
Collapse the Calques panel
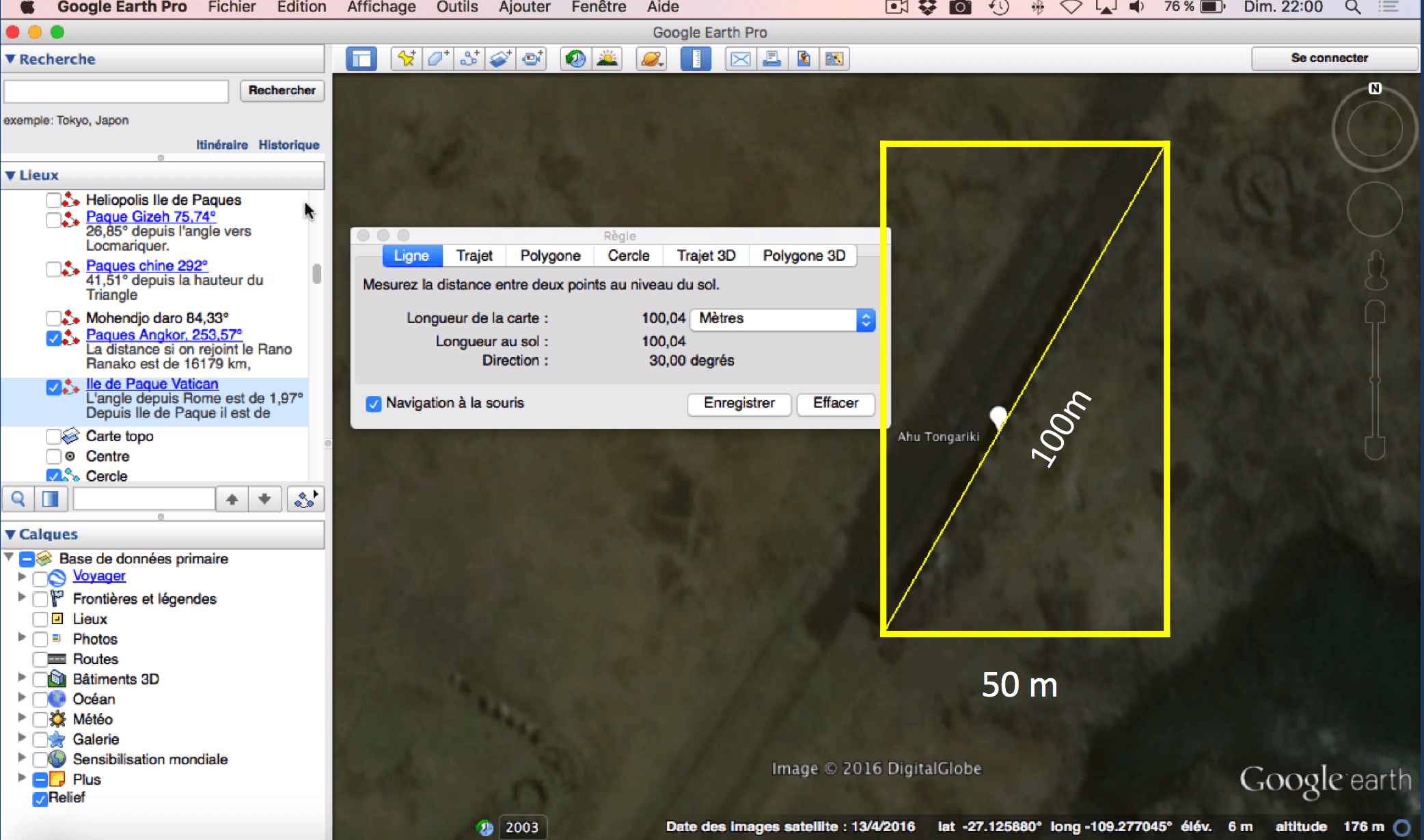[x=10, y=534]
